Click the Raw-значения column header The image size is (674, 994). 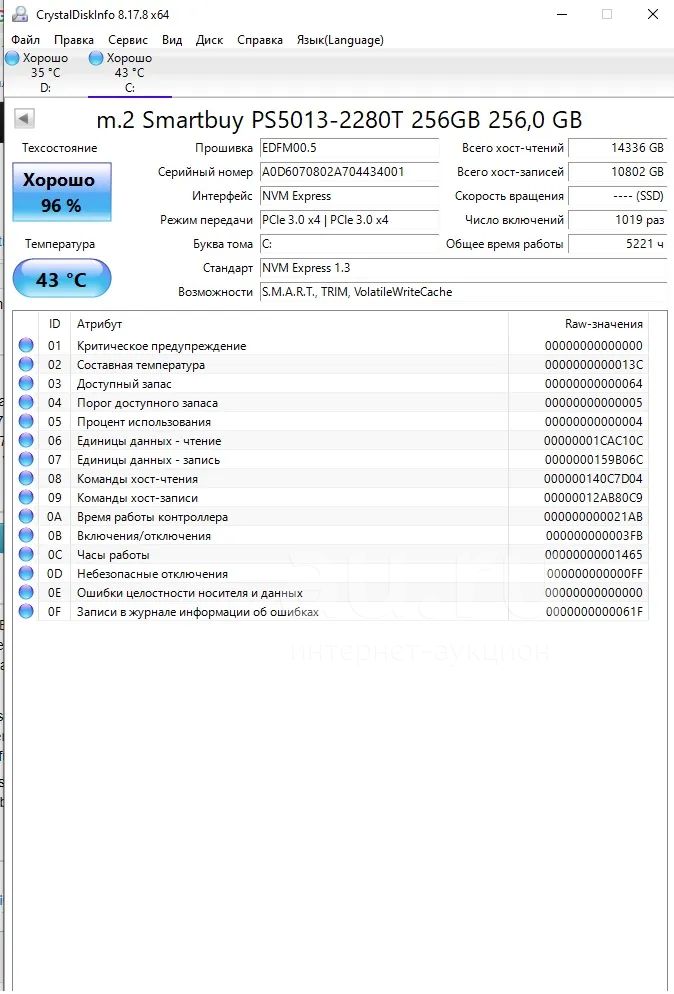pos(578,324)
